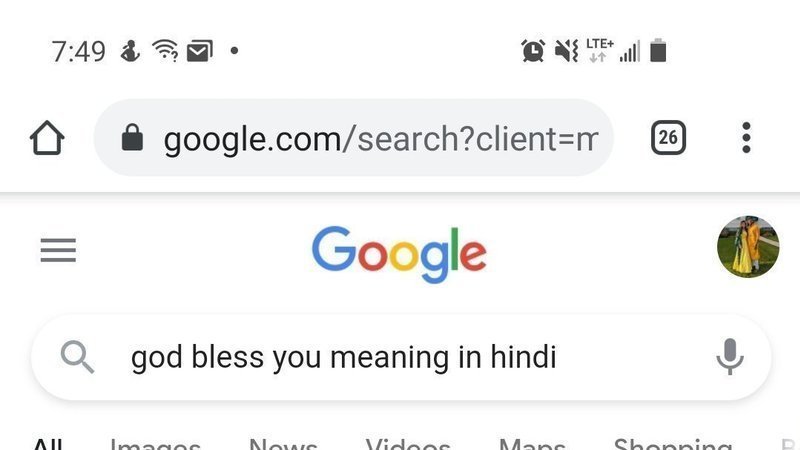Tap the padlock site security icon
Screen dimensions: 800x450
[x=132, y=138]
